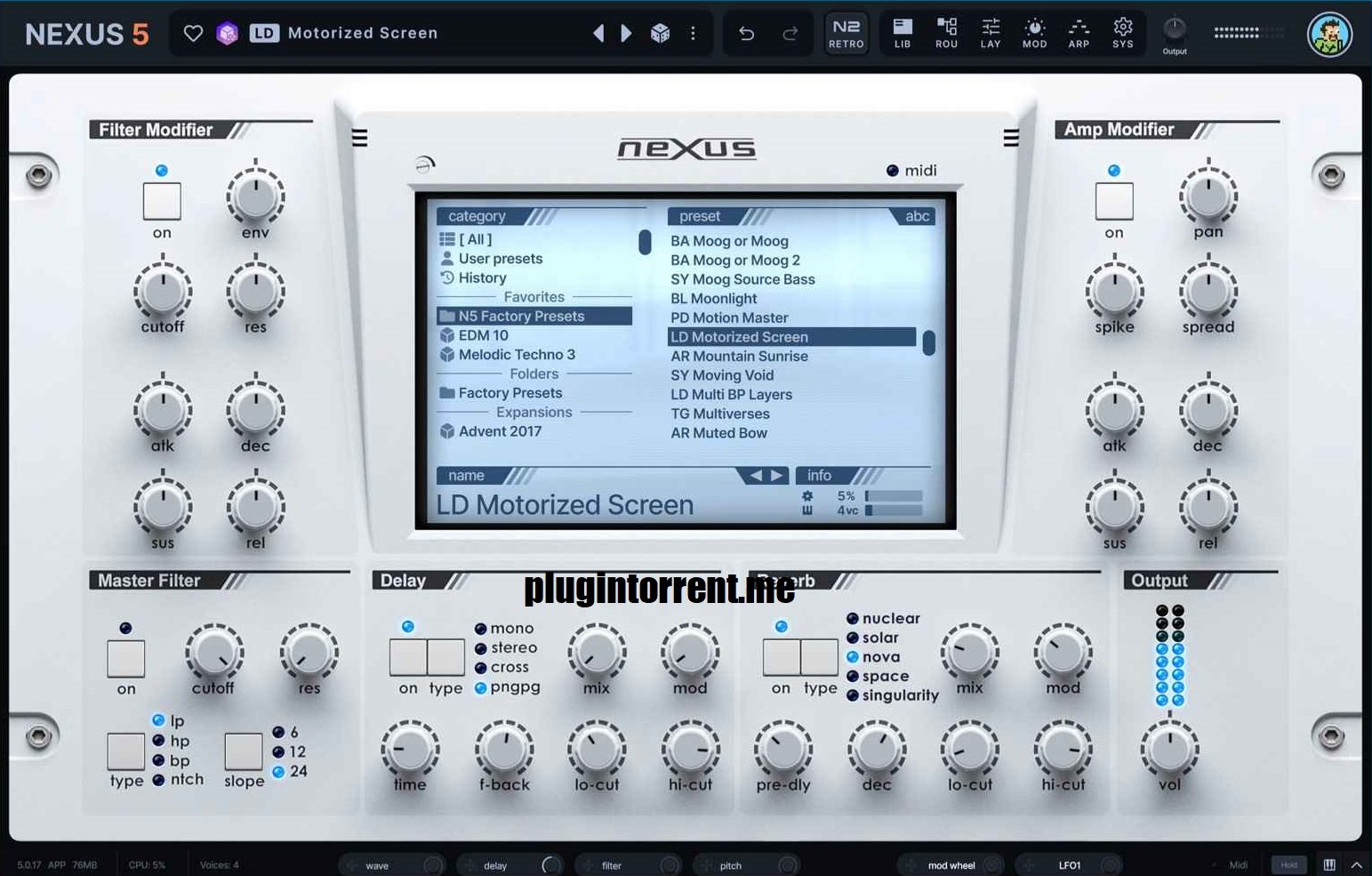Click the left arrow in the name bar
This screenshot has width=1372, height=876.
[x=756, y=476]
